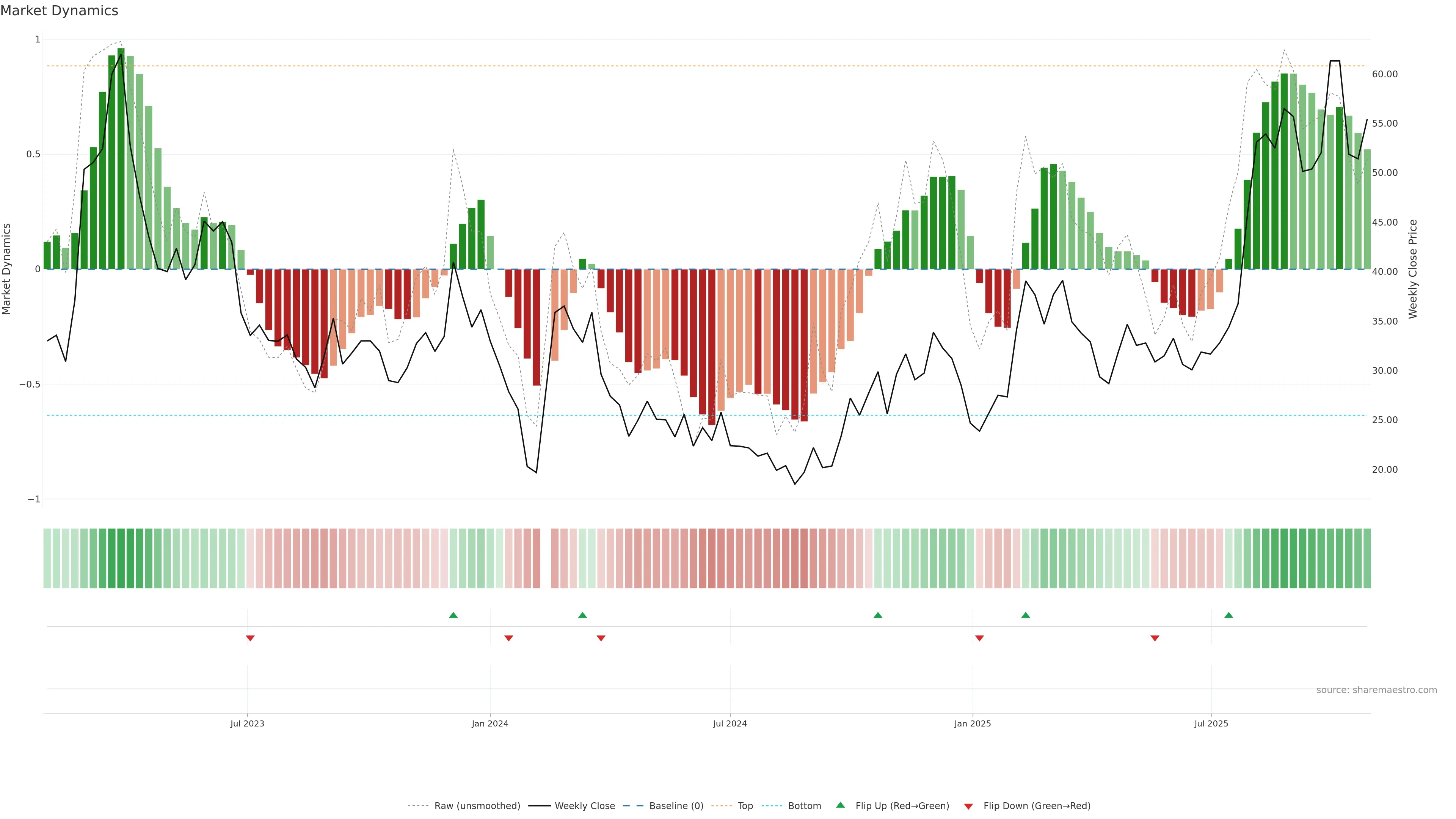Click the green flip-up marker just after Jul 2025
This screenshot has width=1456, height=819.
click(1229, 615)
